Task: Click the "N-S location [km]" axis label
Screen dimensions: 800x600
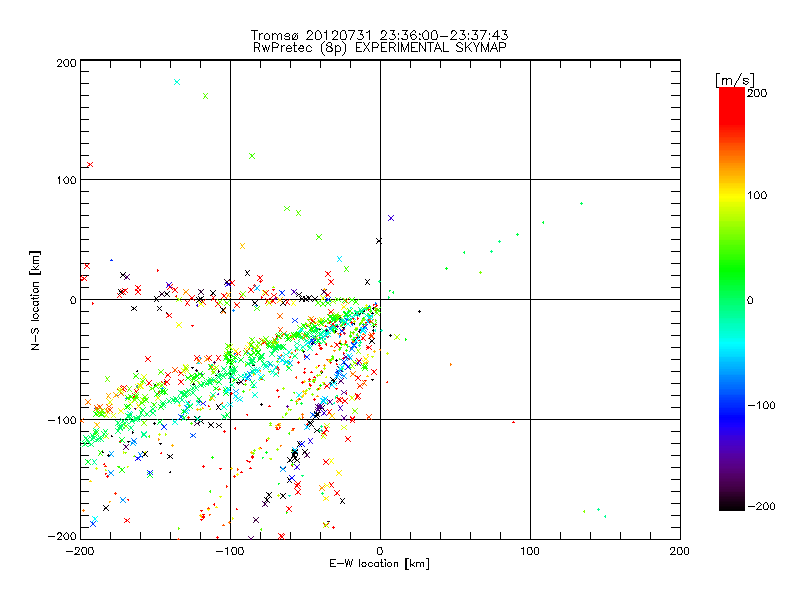Action: pos(35,301)
